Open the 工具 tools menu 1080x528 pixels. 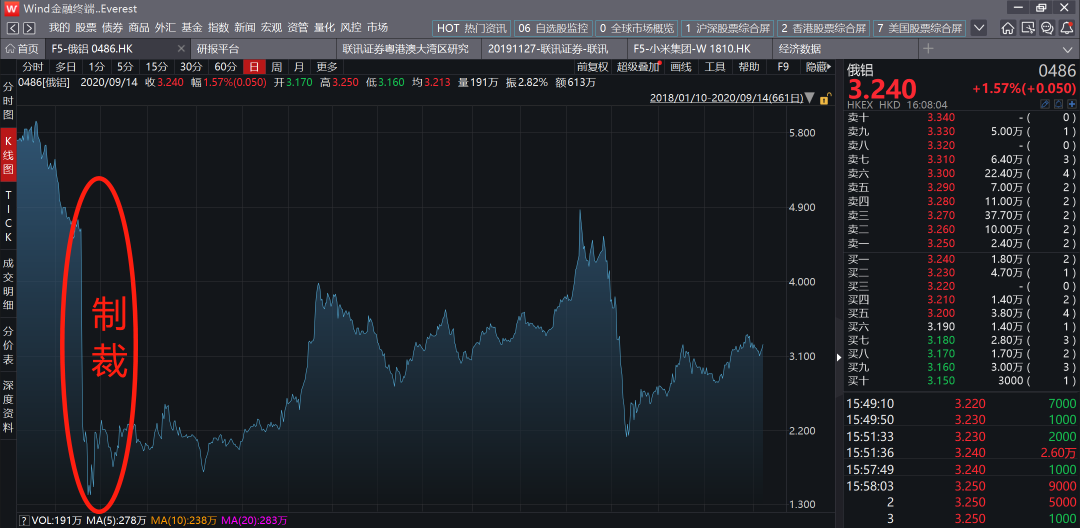715,67
